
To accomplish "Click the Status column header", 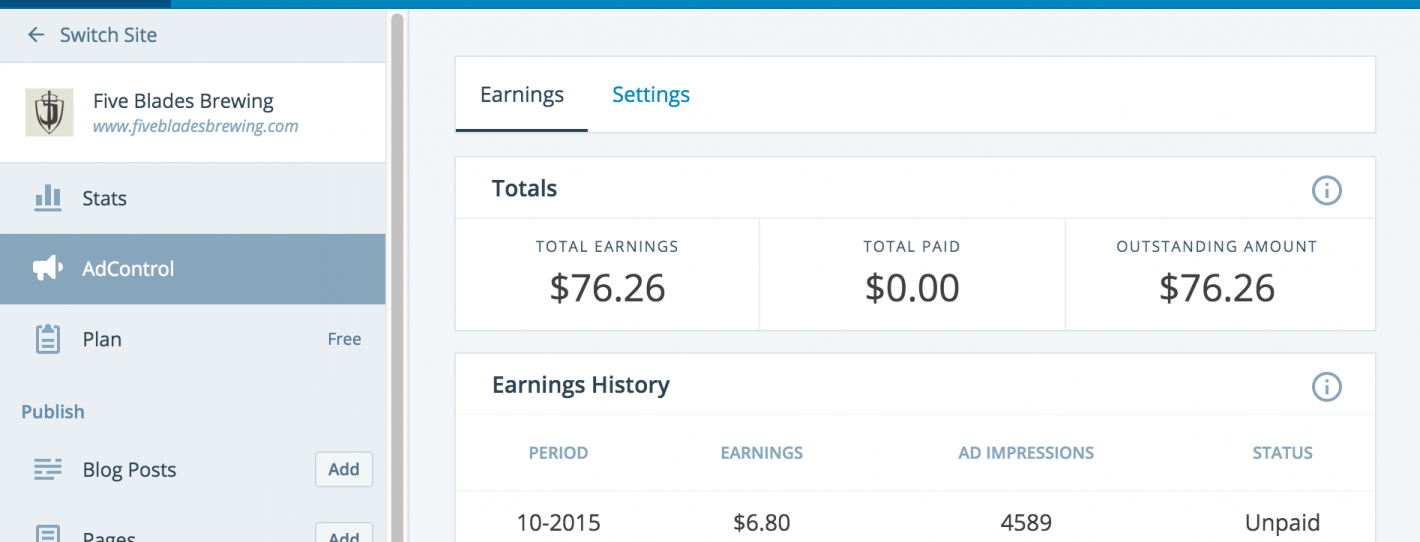I will coord(1282,453).
